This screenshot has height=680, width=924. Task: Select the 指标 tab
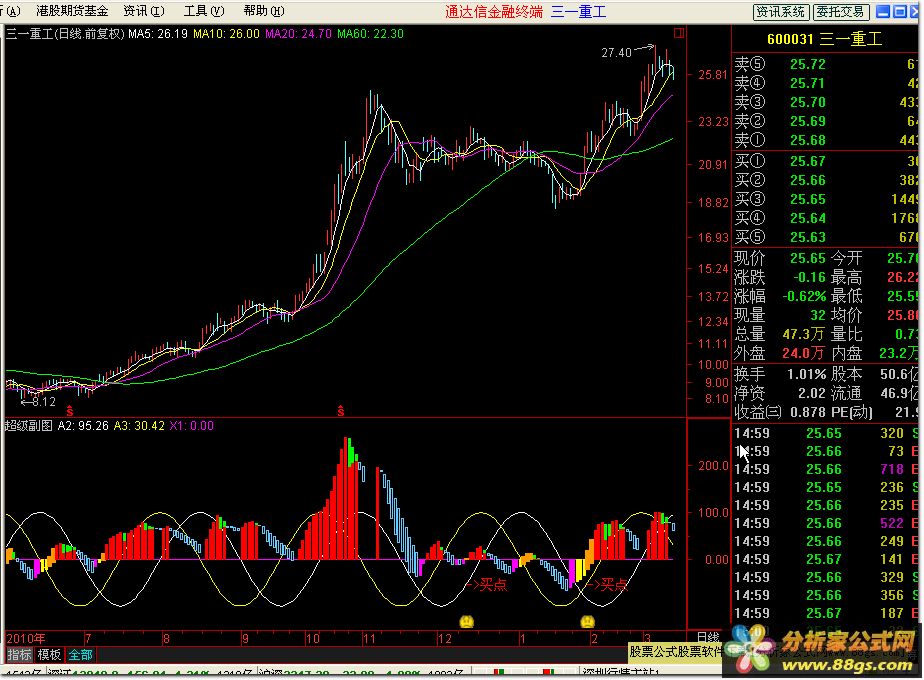tap(19, 654)
